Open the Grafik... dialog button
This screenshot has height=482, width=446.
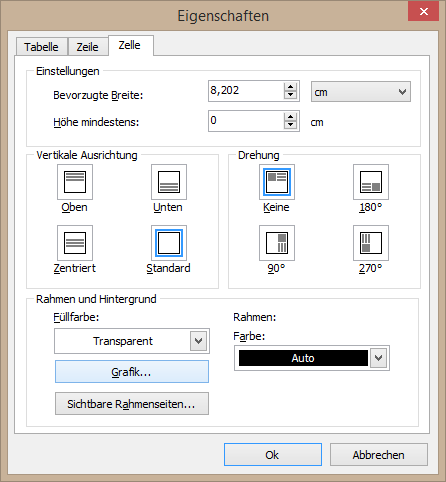(x=132, y=372)
